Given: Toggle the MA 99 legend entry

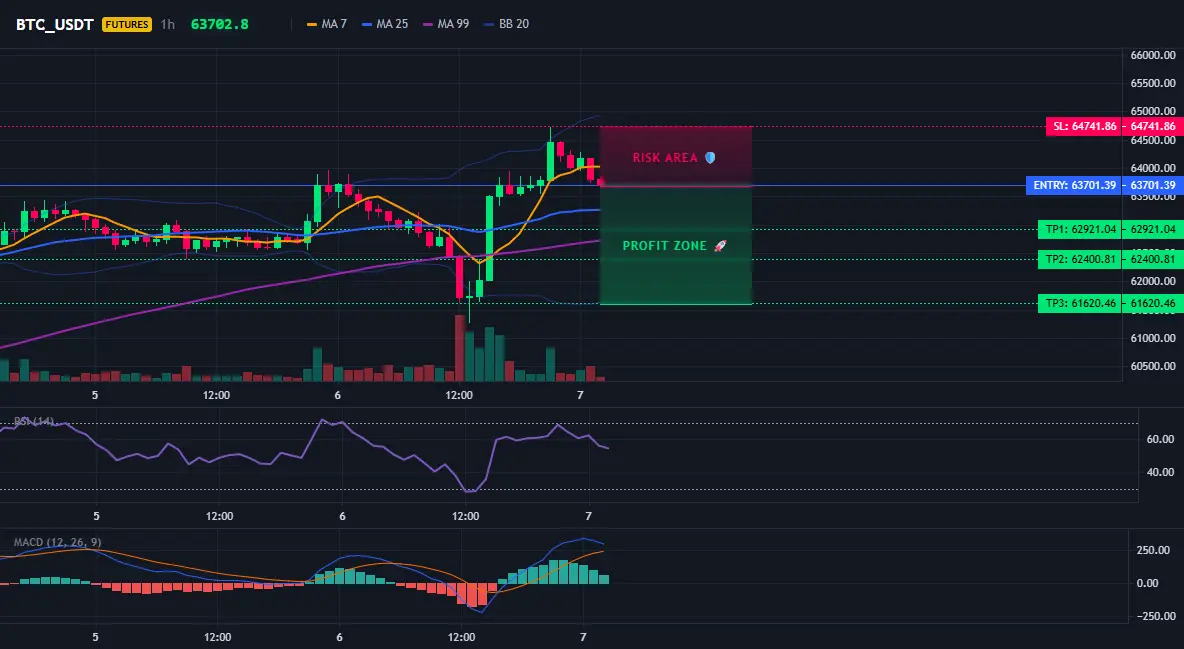Looking at the screenshot, I should (x=446, y=24).
